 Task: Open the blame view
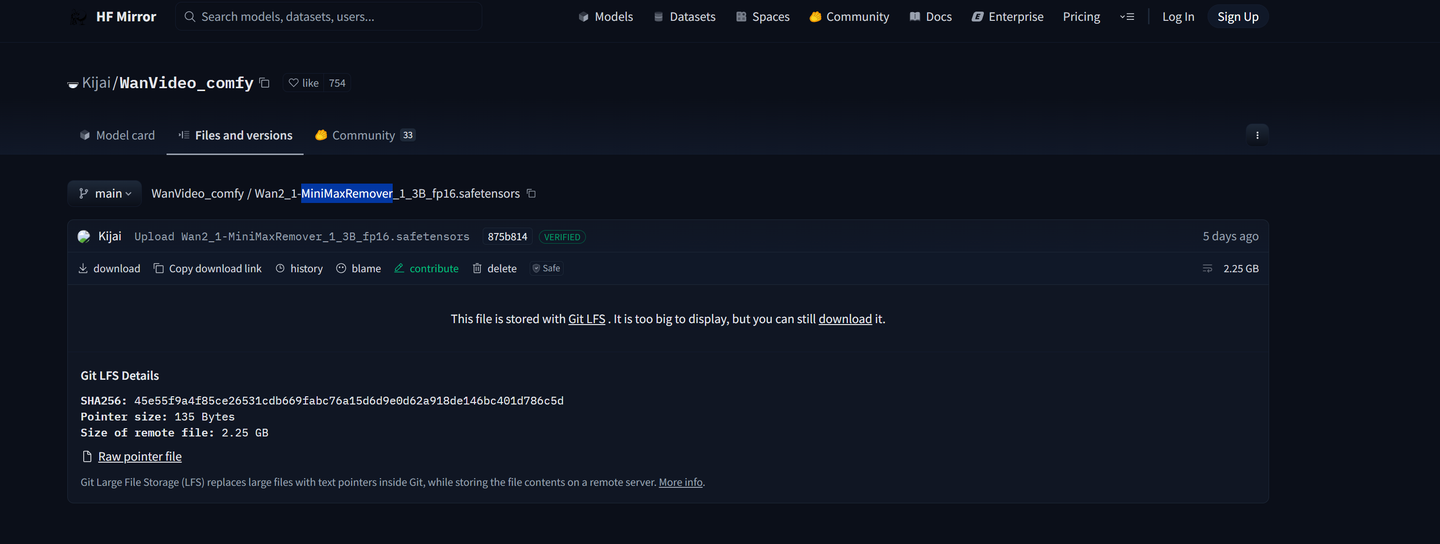(358, 269)
